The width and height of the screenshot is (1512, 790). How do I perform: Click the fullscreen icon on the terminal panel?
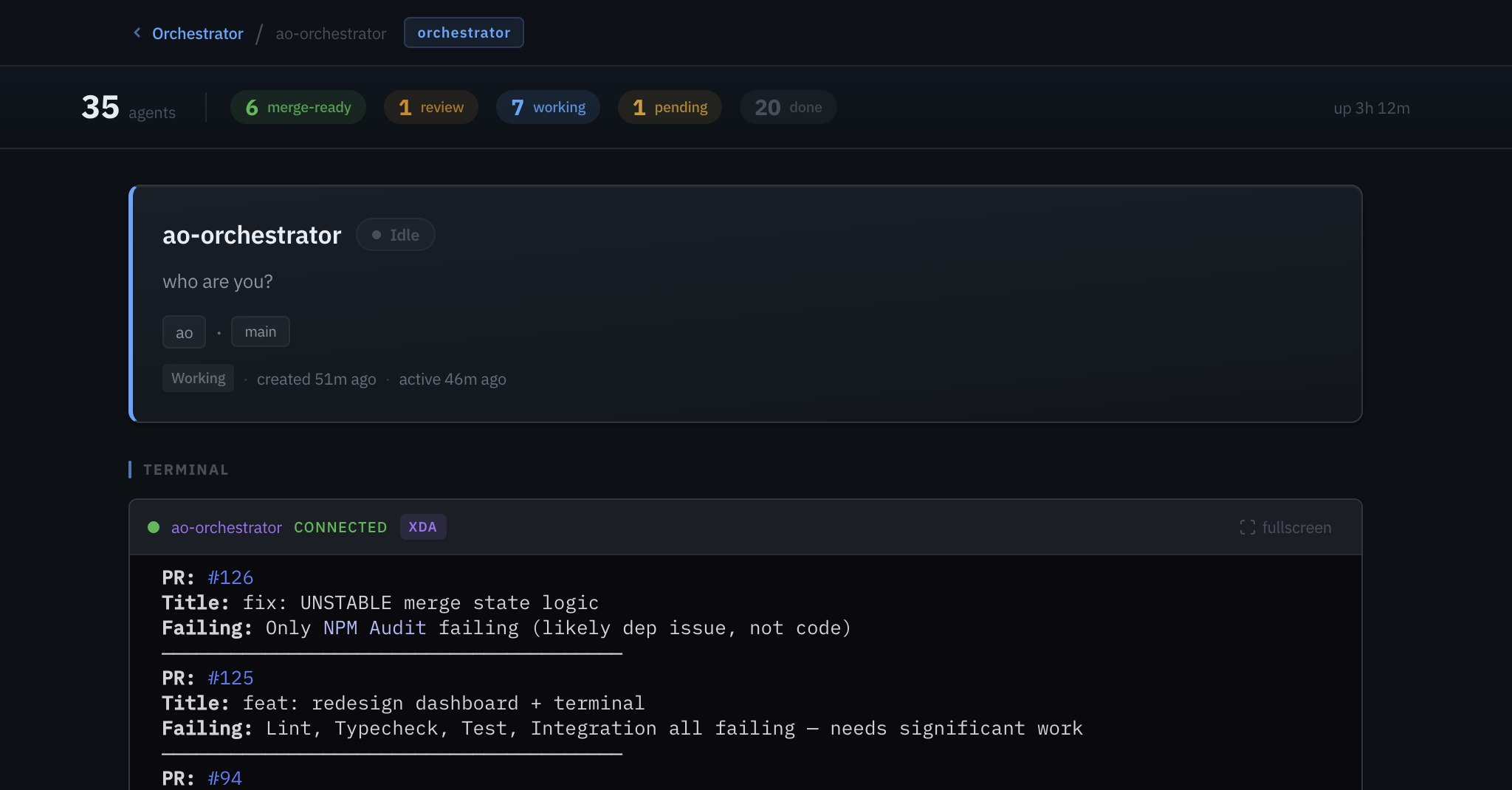1249,527
